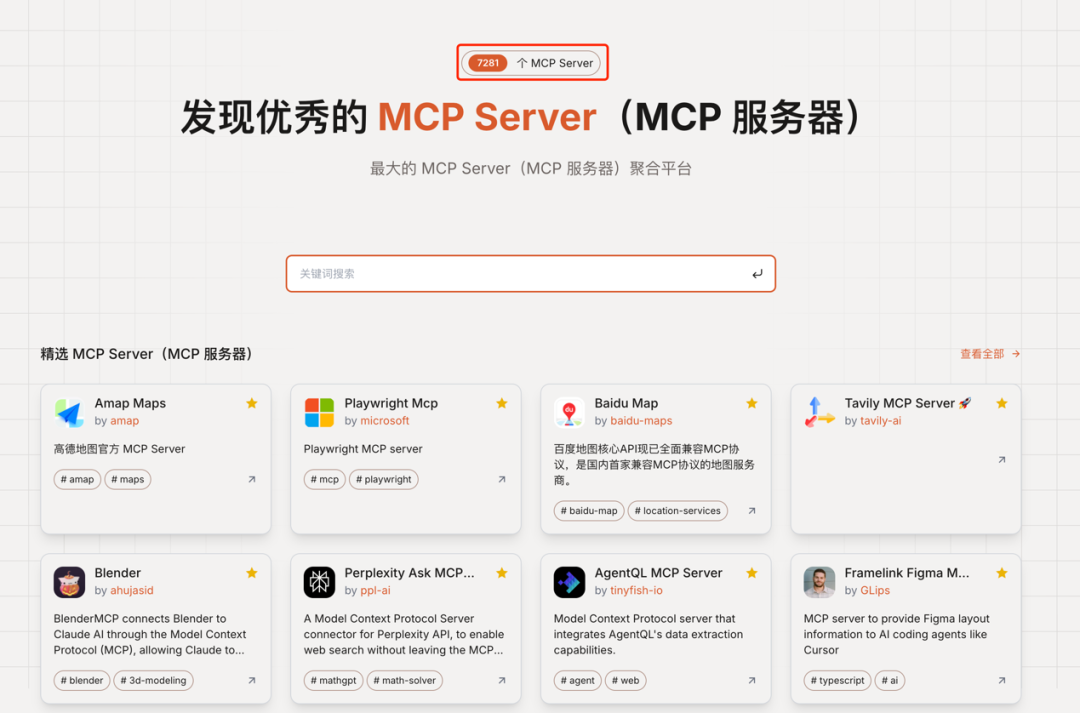
Task: Open the microsoft author link
Action: (385, 421)
